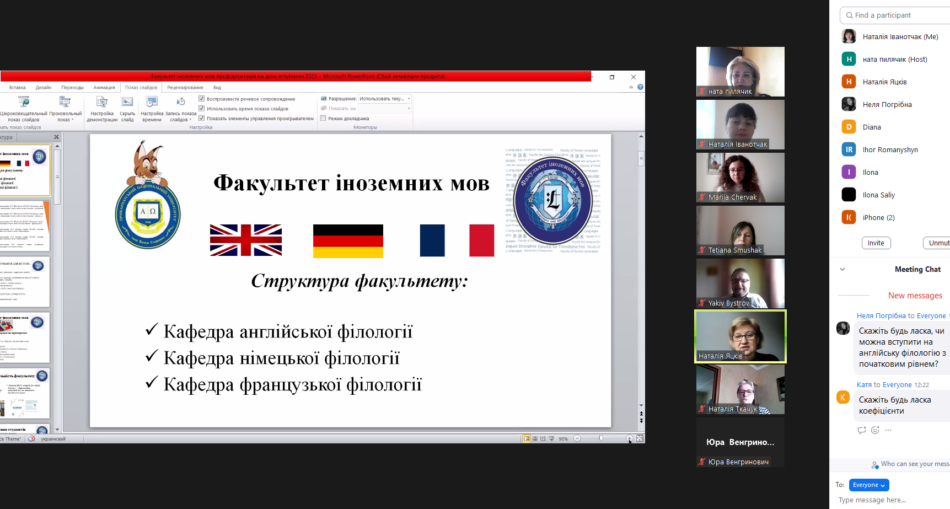Click the search icon in participant finder

click(x=847, y=15)
